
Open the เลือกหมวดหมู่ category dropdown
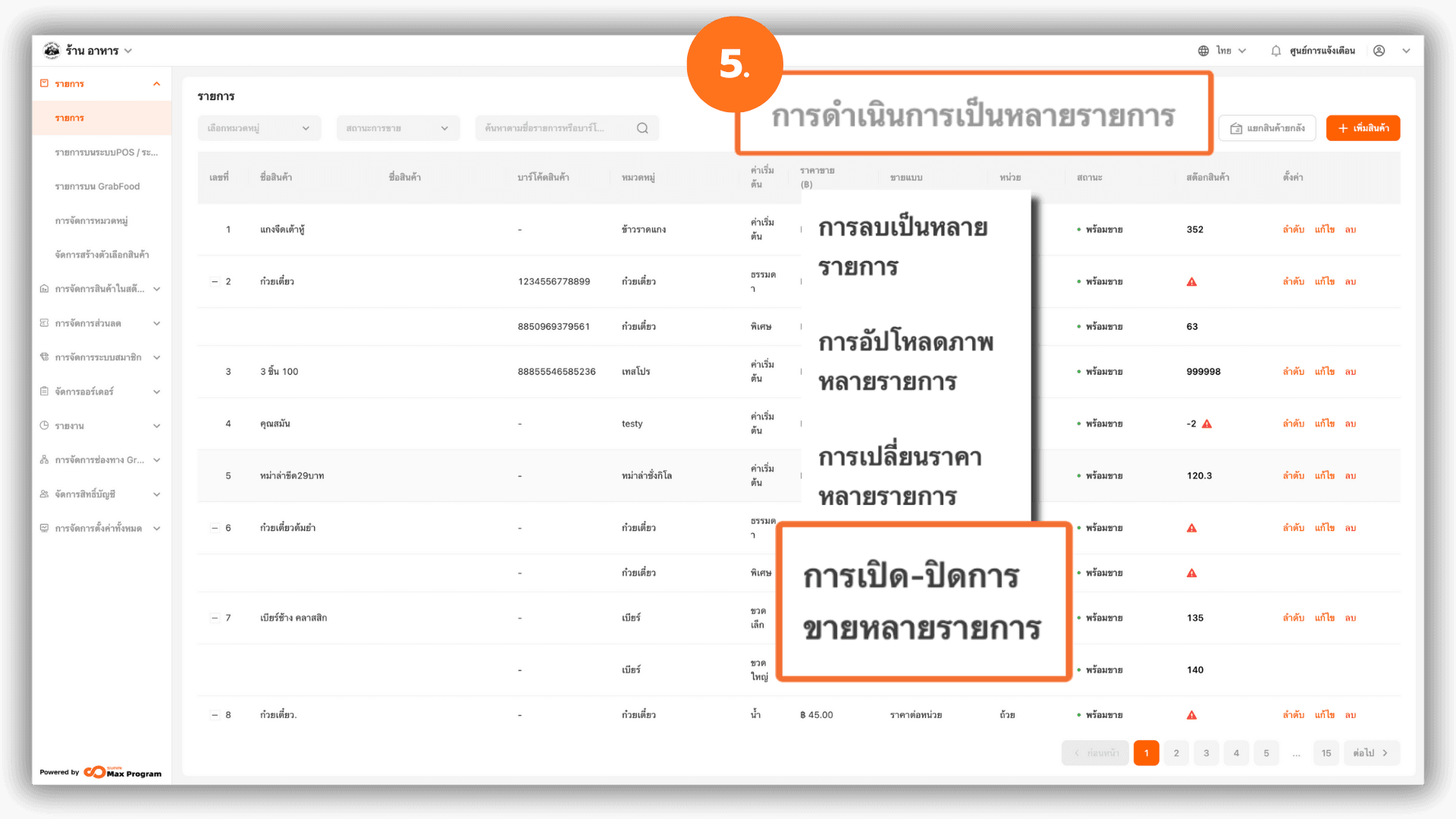259,128
